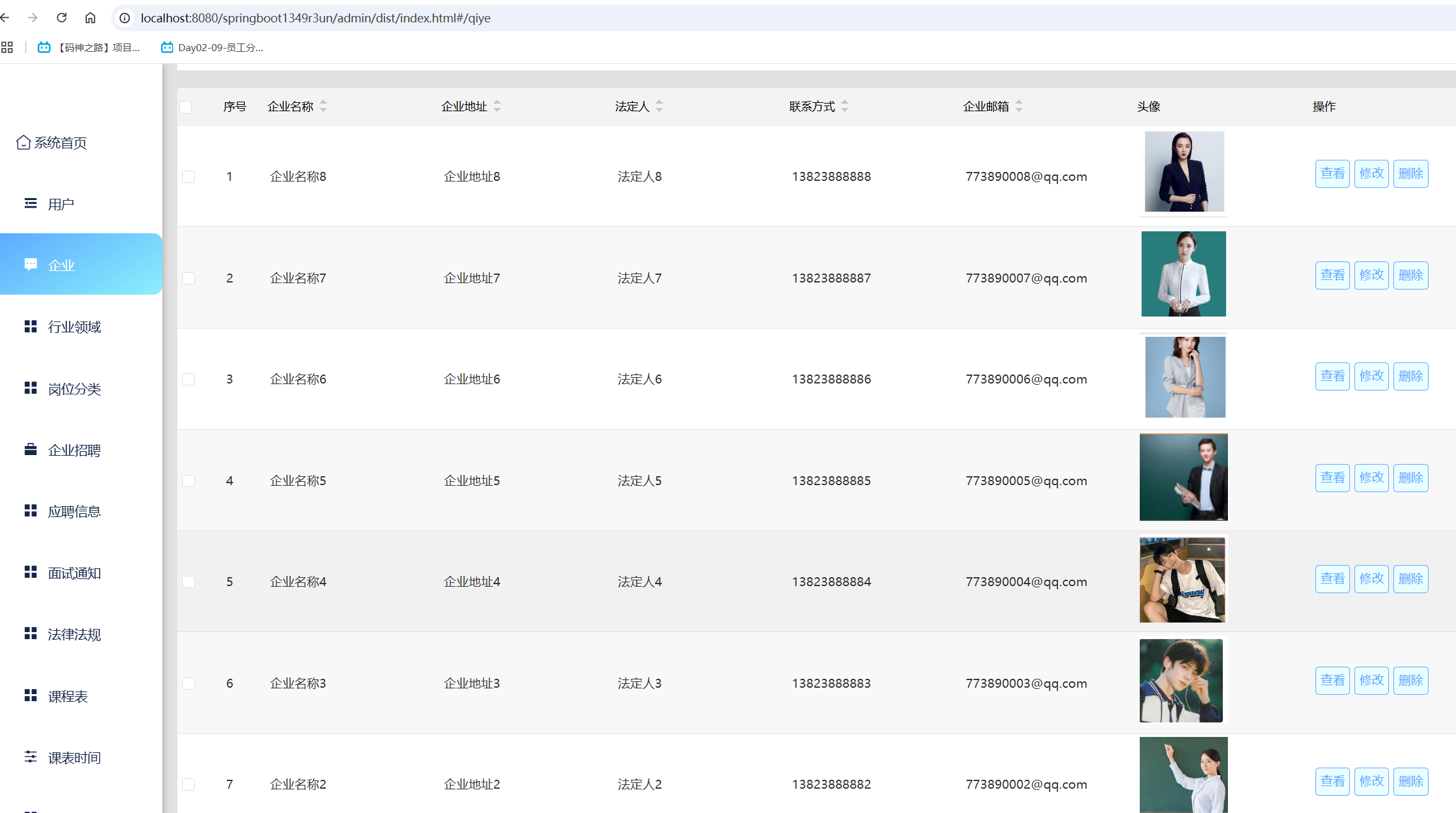Click 查看 button for 企业名称7
Screen dimensions: 1456x813
1332,275
